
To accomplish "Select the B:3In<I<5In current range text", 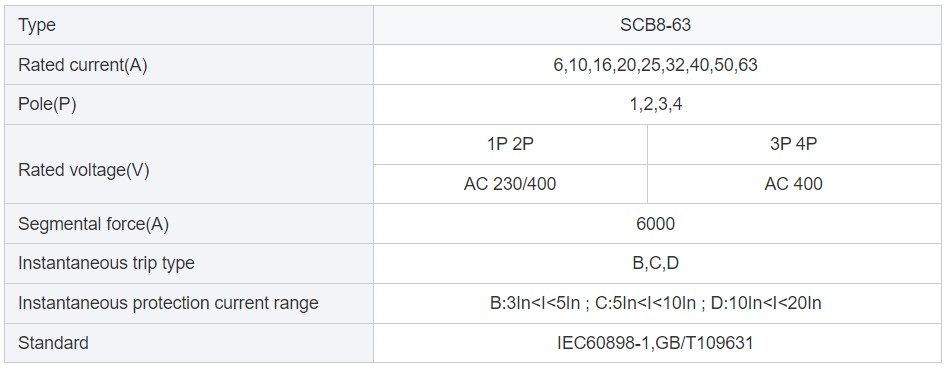I will coord(533,303).
